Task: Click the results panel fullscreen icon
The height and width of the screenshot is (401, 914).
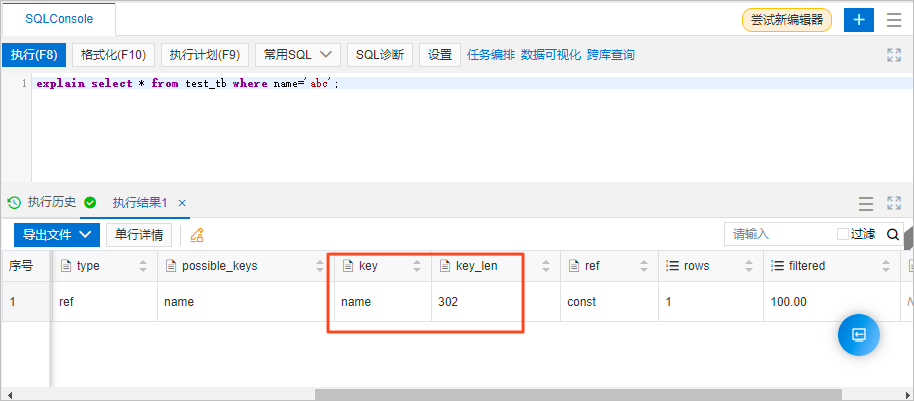Action: (894, 203)
